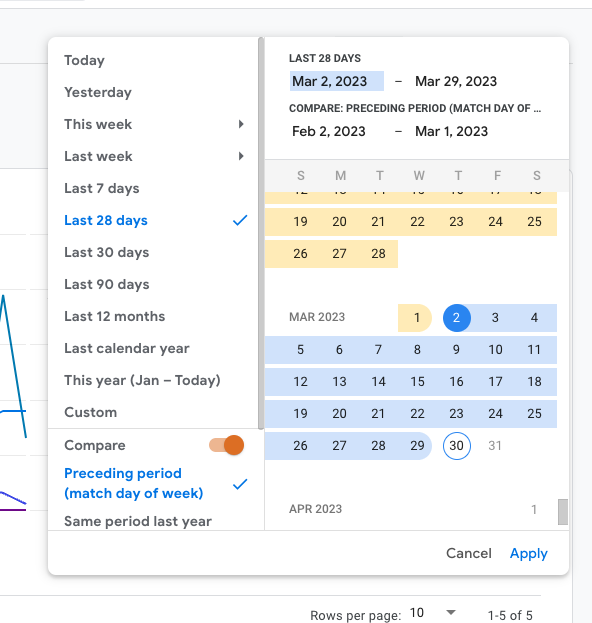The height and width of the screenshot is (623, 592).
Task: Select Same period last year option
Action: (138, 521)
